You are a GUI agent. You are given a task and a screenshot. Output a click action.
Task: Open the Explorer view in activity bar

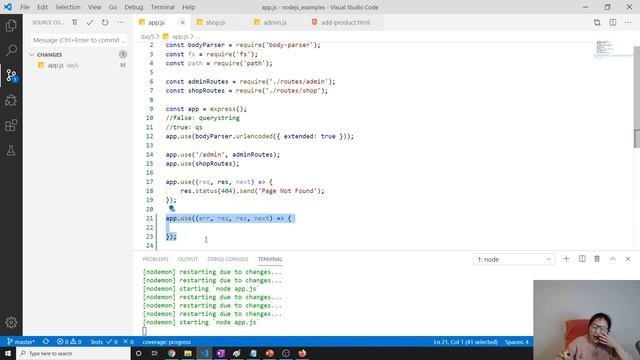point(11,26)
